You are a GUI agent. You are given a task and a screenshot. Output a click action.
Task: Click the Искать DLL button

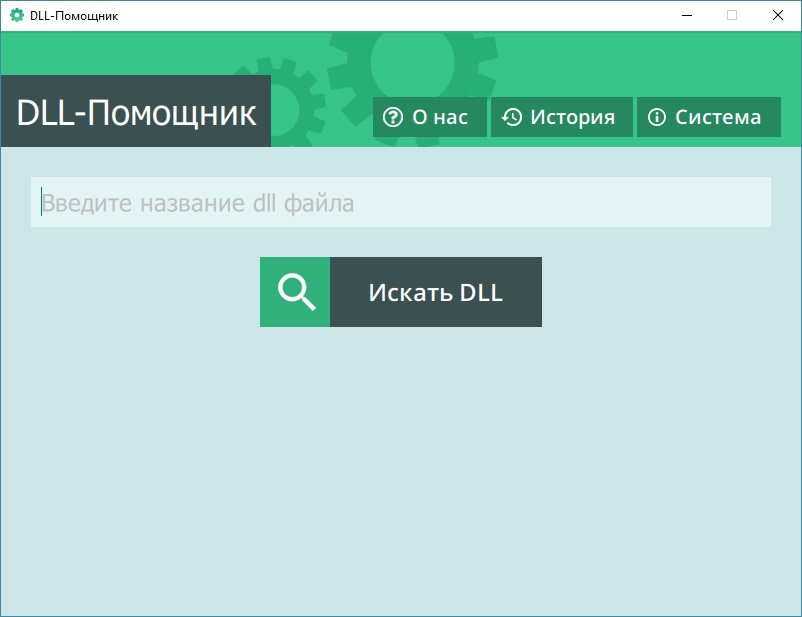(x=400, y=292)
